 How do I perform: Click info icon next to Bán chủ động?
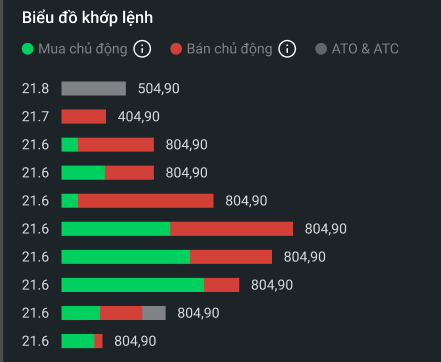click(287, 49)
